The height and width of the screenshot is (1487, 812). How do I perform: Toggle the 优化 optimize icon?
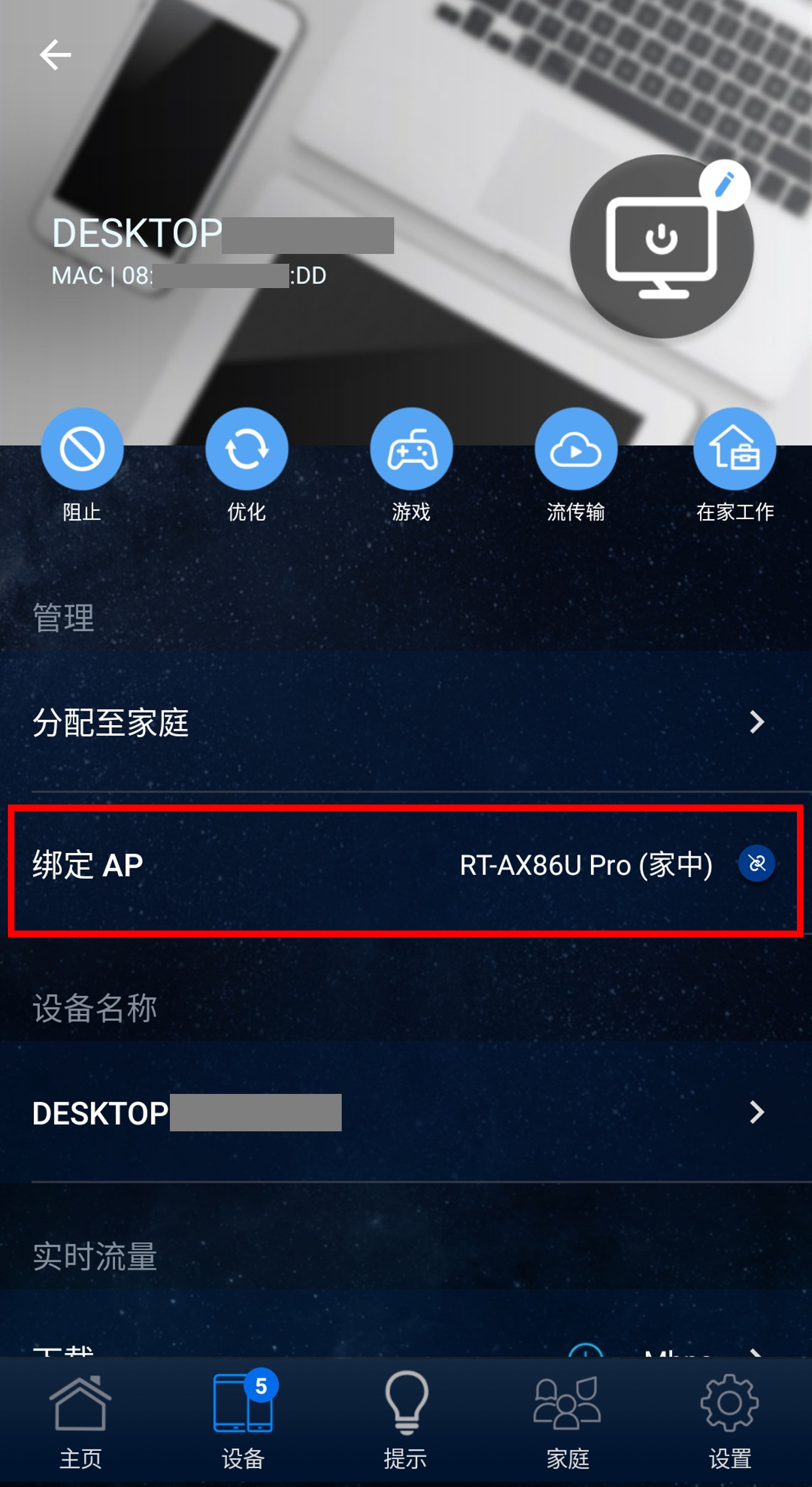247,450
